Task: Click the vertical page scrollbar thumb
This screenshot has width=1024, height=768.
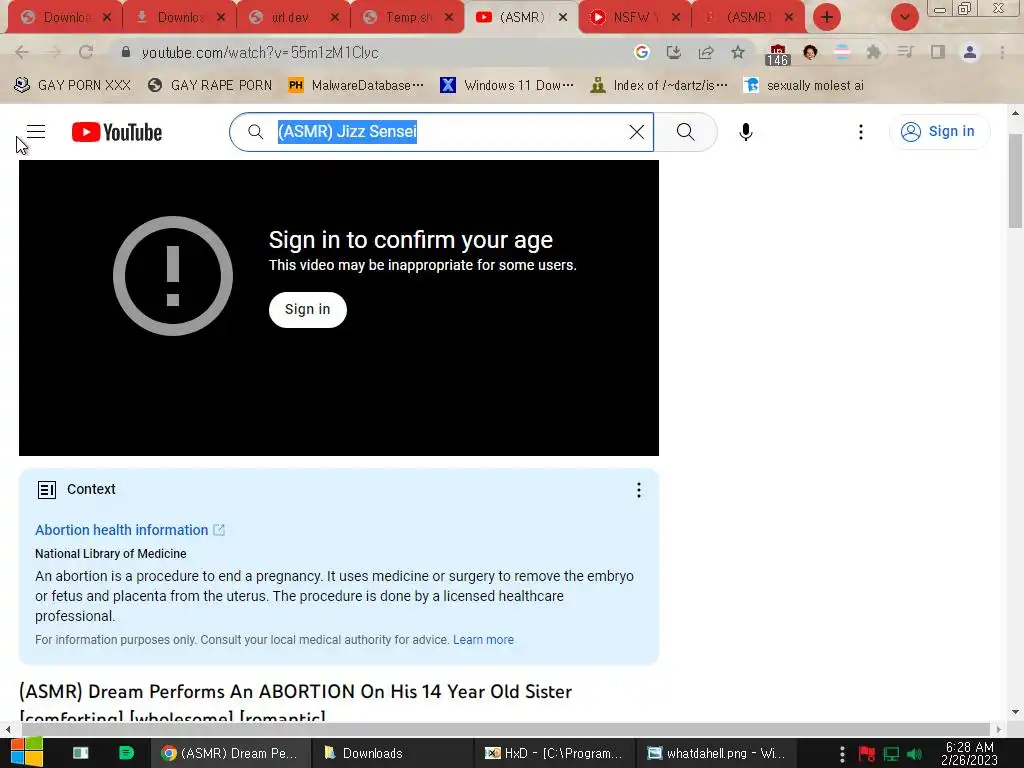Action: point(1015,181)
